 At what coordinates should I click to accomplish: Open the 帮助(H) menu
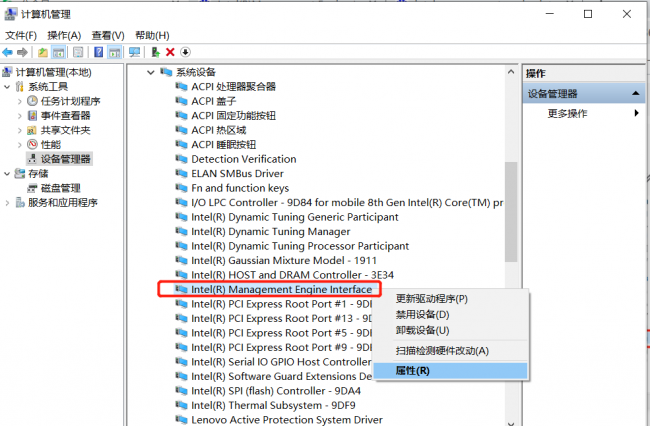click(152, 36)
